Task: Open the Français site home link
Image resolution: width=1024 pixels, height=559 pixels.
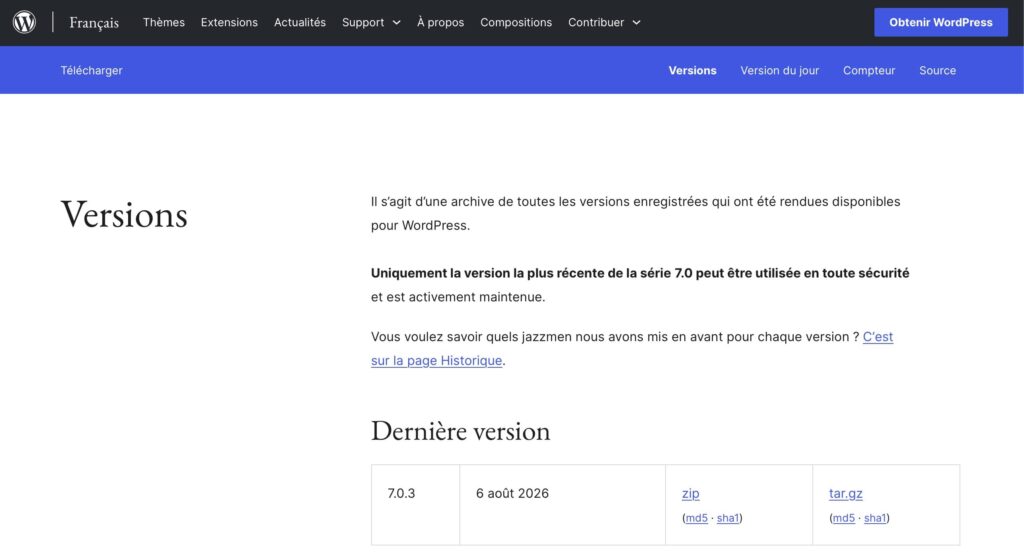Action: 94,23
